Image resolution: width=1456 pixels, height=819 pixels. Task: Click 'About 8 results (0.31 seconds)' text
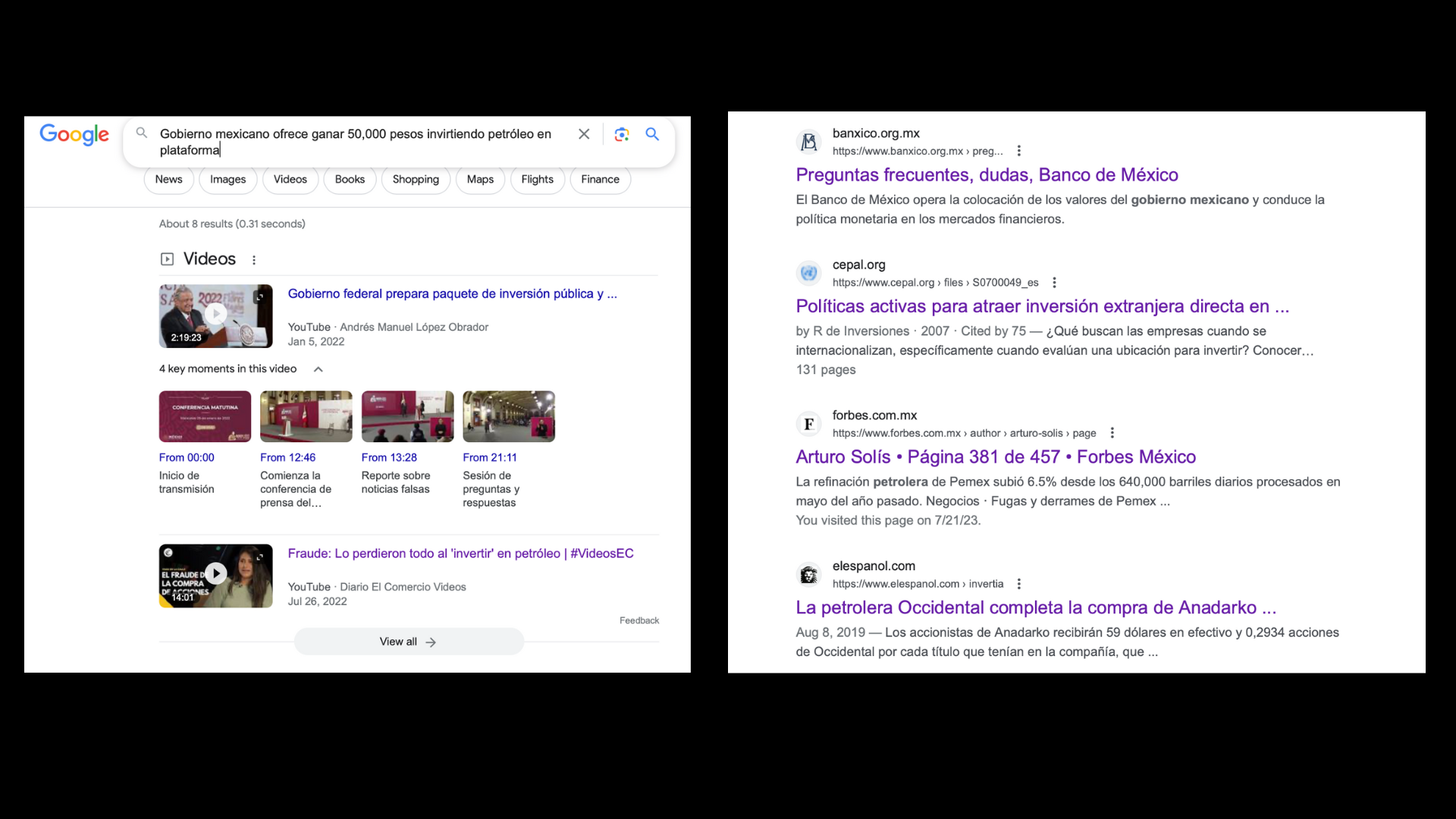tap(232, 224)
